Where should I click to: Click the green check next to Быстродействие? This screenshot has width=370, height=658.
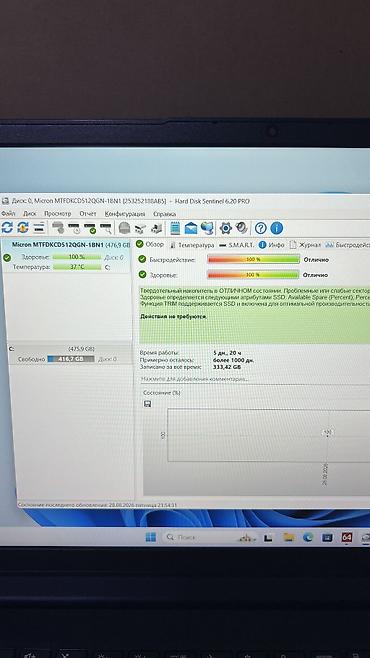click(x=142, y=259)
